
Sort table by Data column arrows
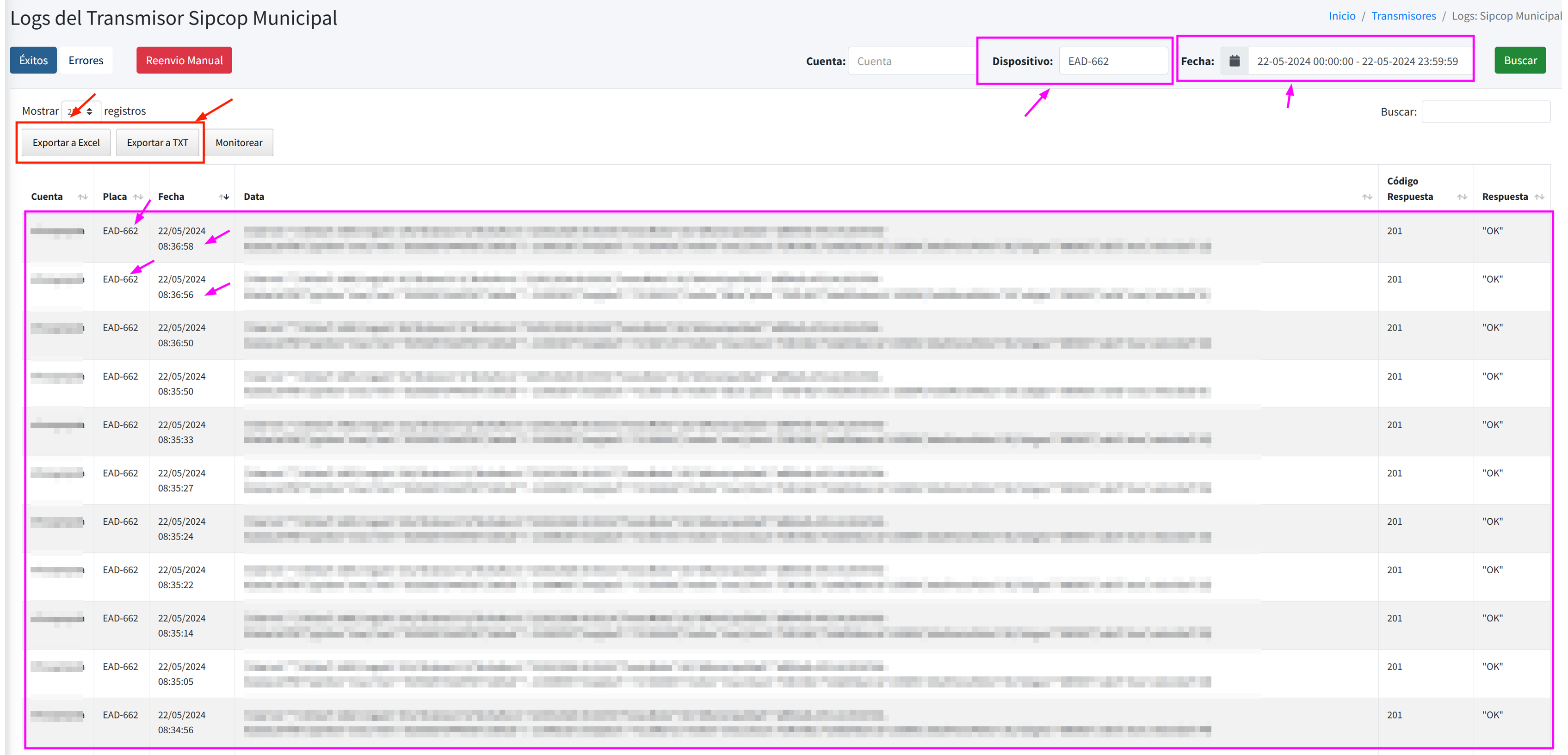(x=1366, y=196)
